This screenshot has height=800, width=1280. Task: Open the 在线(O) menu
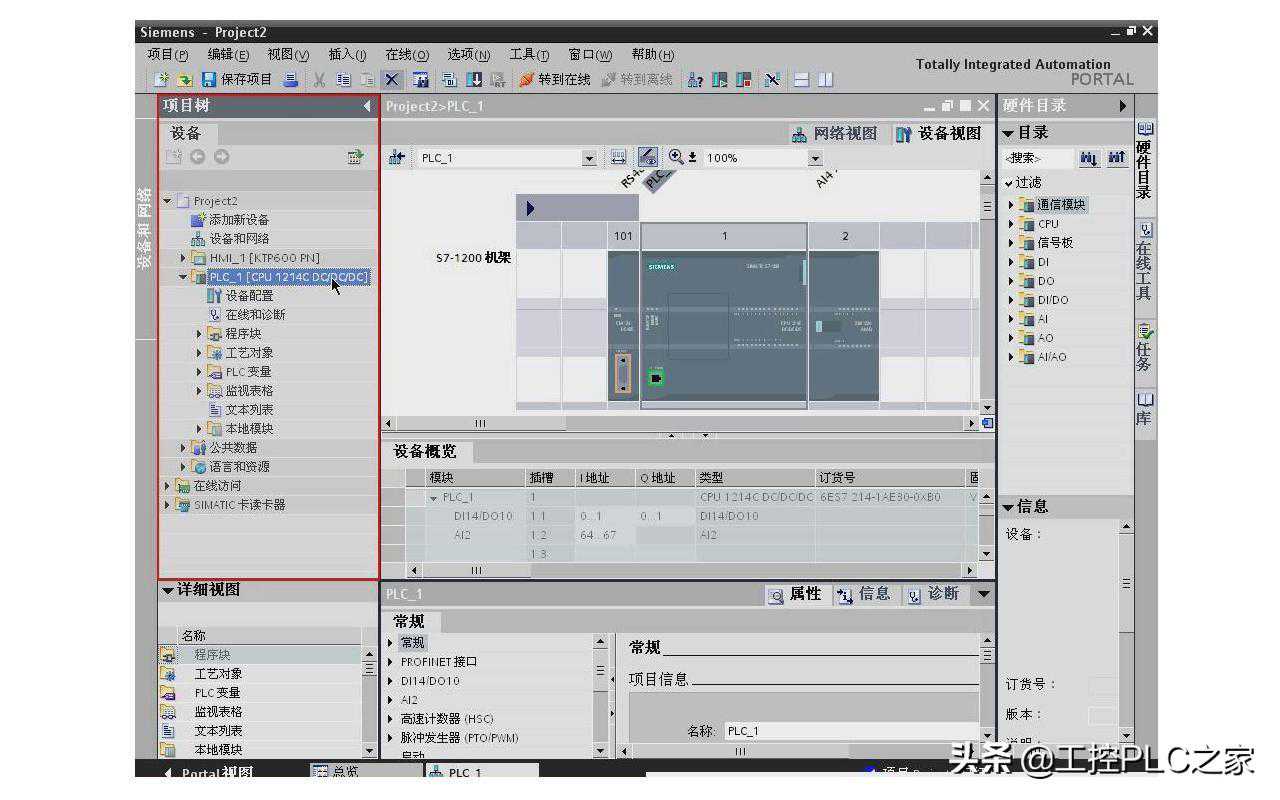click(x=406, y=55)
